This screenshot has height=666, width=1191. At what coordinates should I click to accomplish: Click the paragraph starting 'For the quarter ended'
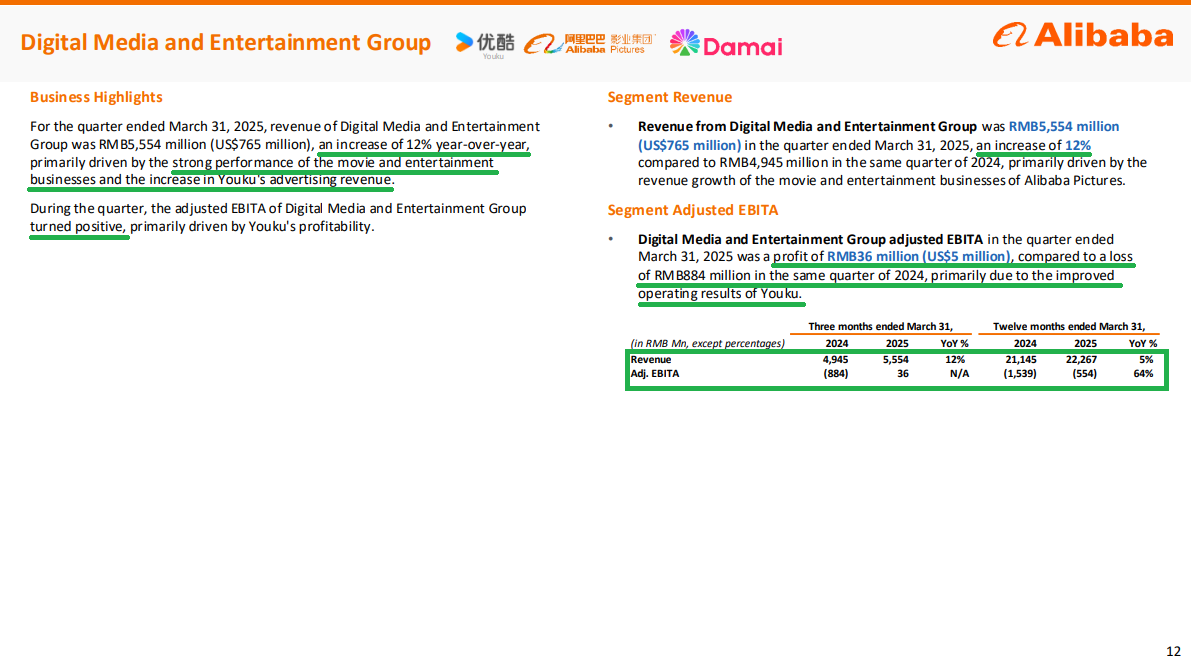pos(285,153)
